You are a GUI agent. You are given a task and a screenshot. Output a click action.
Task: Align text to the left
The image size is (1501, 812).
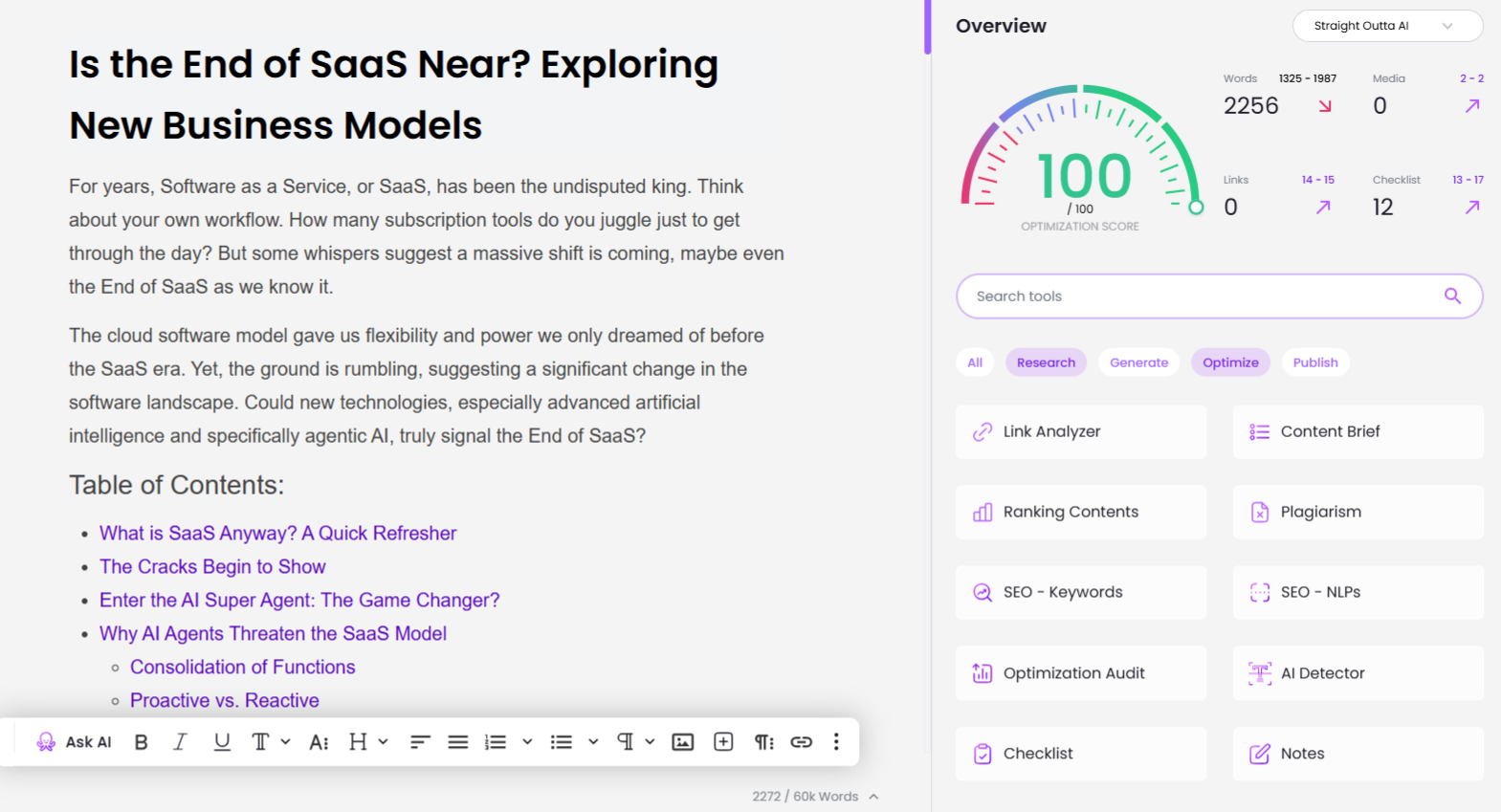pyautogui.click(x=420, y=742)
